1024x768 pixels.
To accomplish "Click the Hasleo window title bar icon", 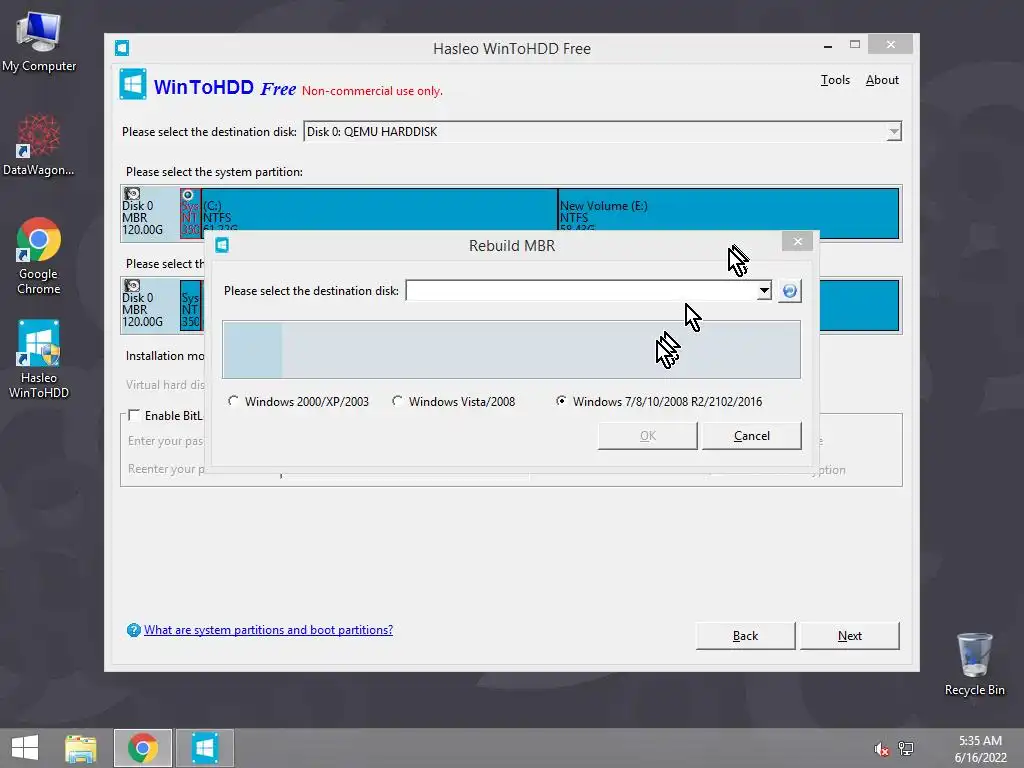I will point(121,48).
